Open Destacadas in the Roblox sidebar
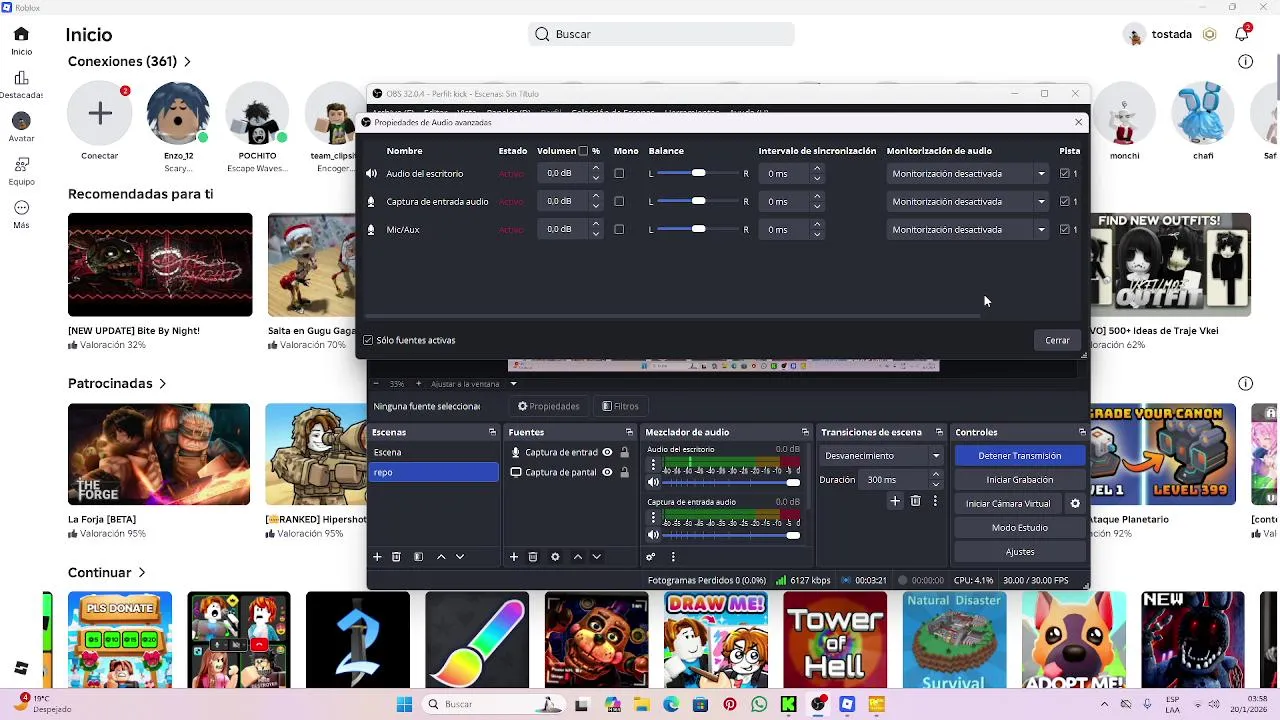Viewport: 1280px width, 720px height. pyautogui.click(x=21, y=85)
